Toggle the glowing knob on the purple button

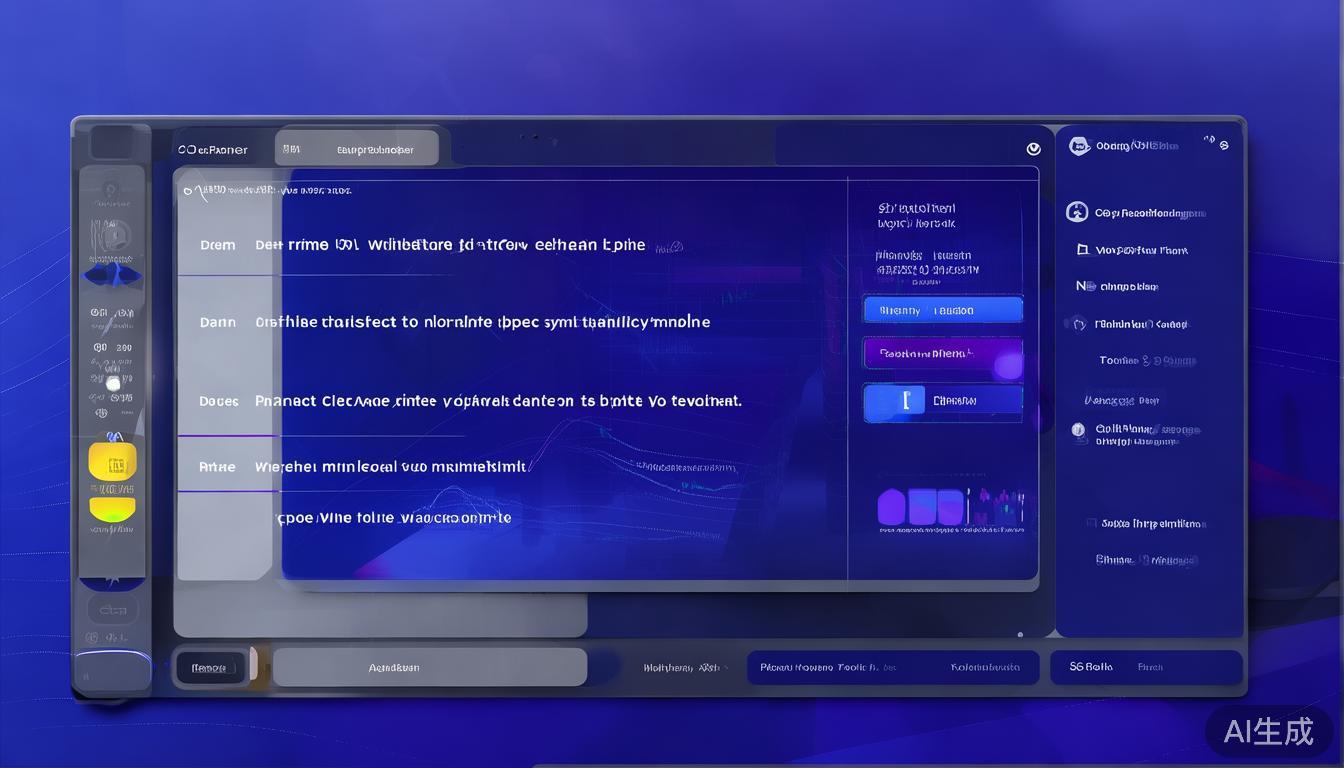(1007, 365)
